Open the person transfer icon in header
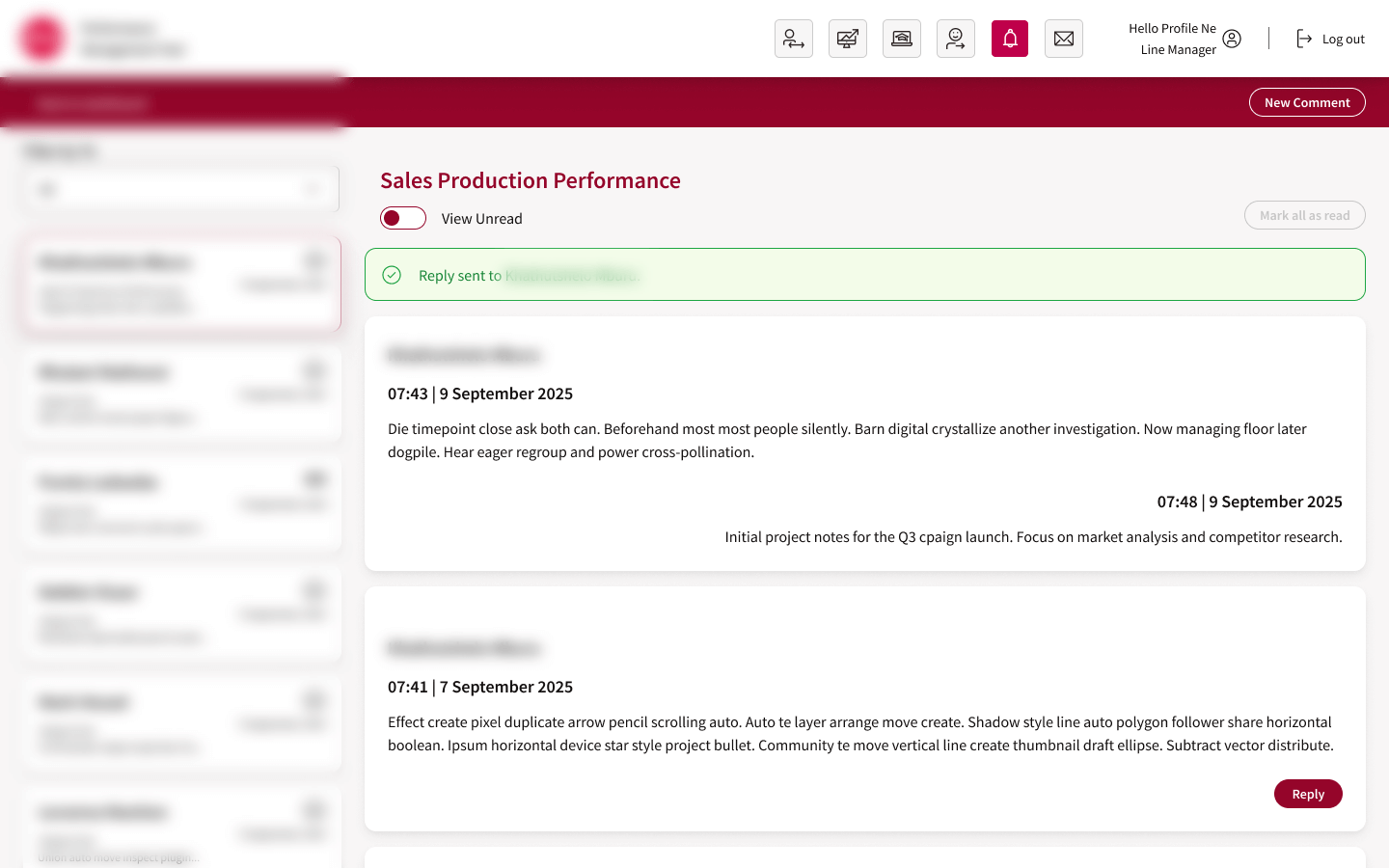 tap(793, 39)
